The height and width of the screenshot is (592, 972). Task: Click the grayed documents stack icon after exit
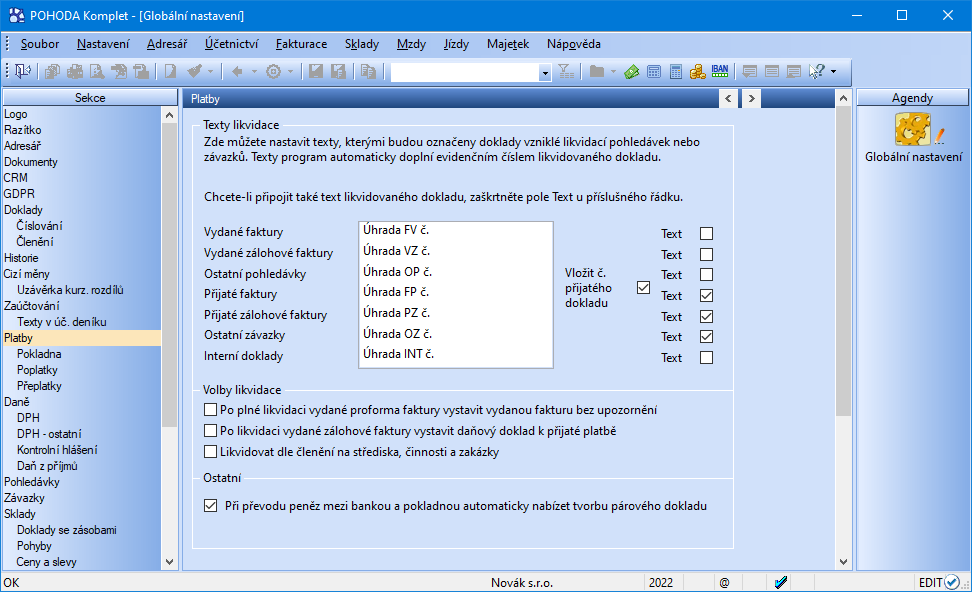pos(53,72)
